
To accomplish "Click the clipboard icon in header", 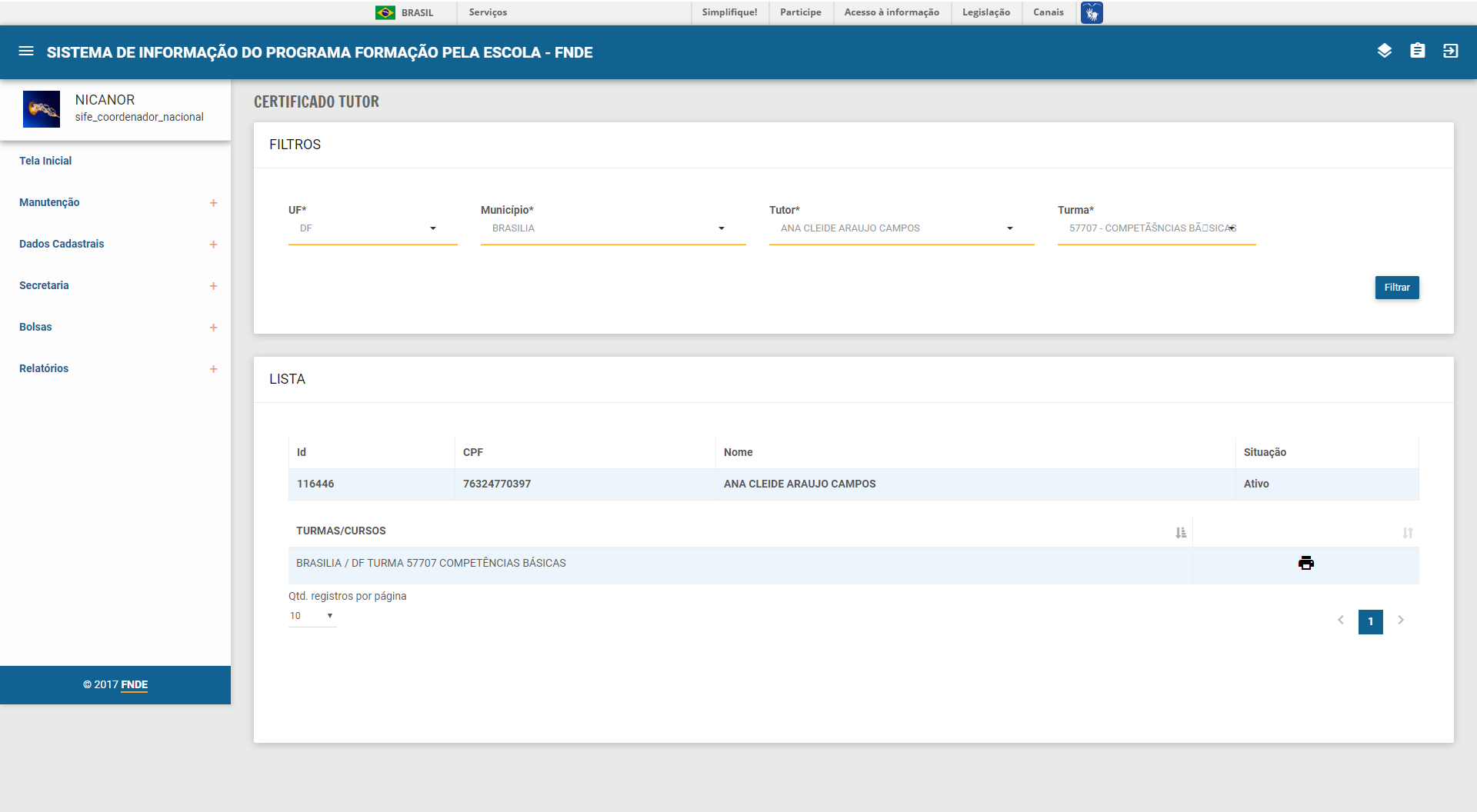I will click(1417, 52).
